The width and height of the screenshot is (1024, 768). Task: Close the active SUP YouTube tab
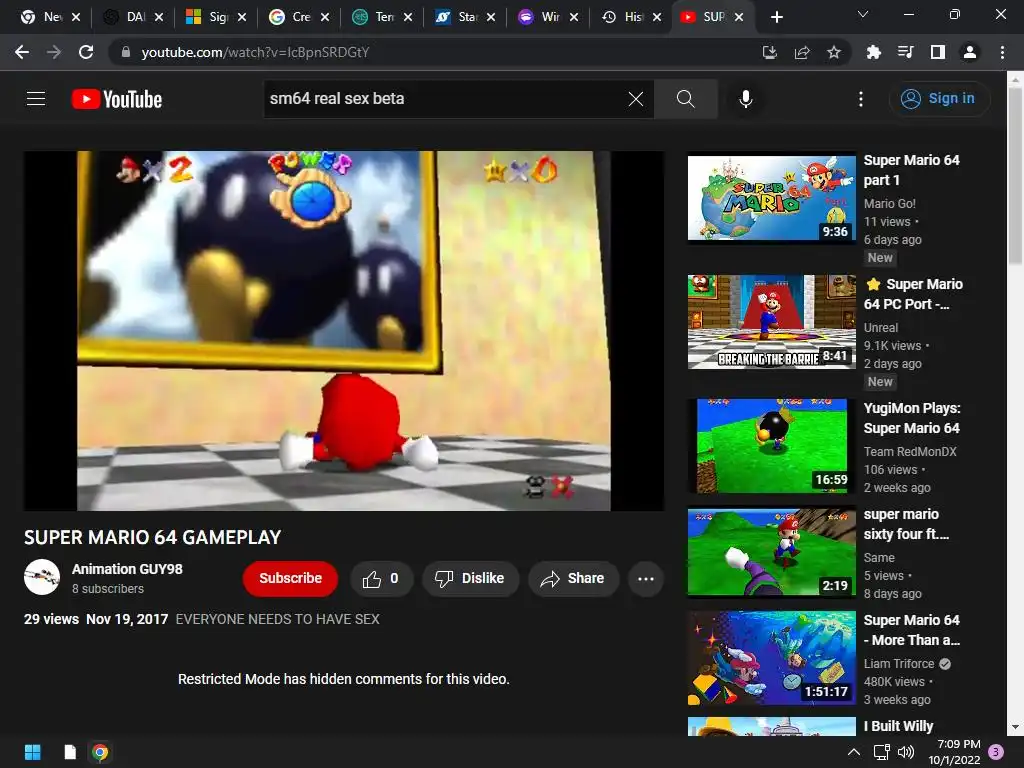tap(739, 17)
